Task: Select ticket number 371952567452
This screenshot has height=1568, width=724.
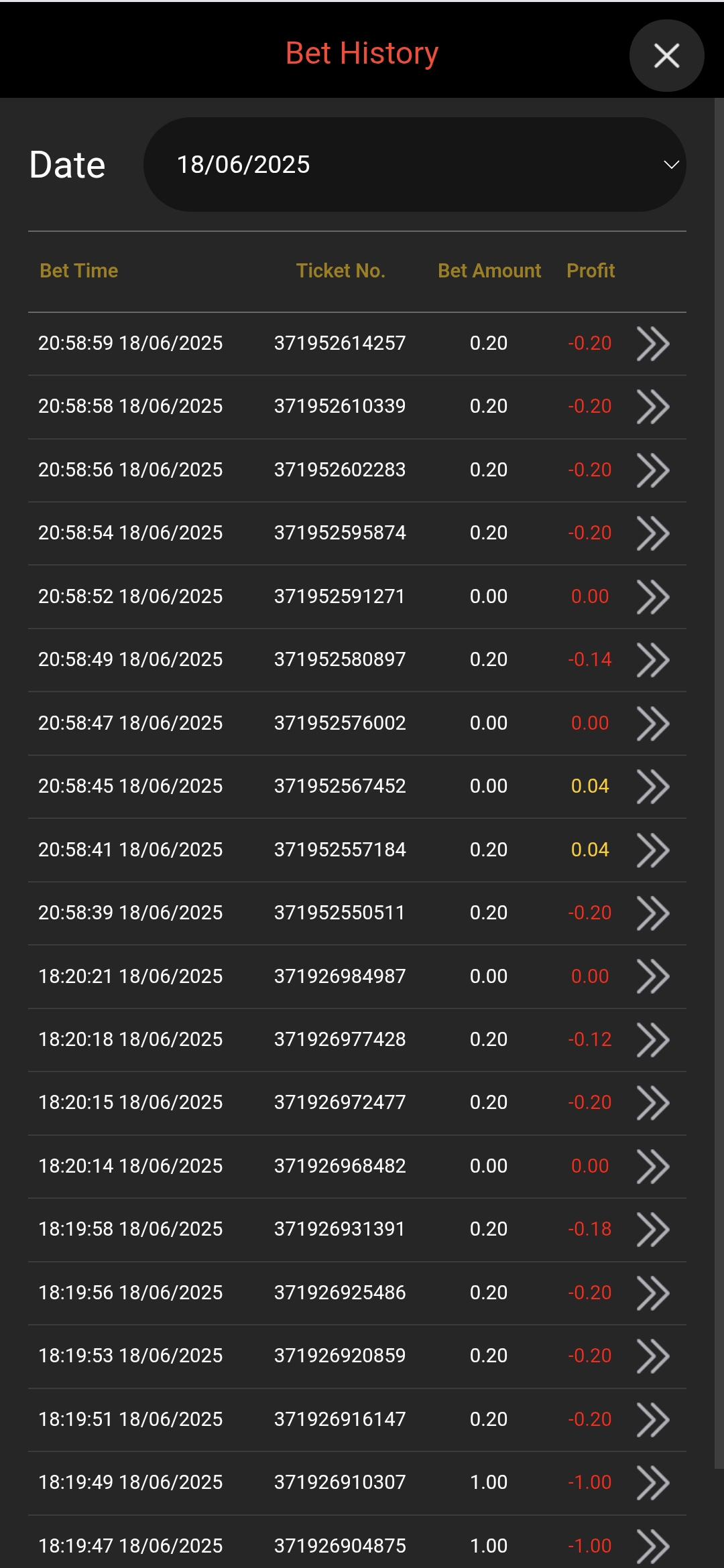Action: click(x=340, y=786)
